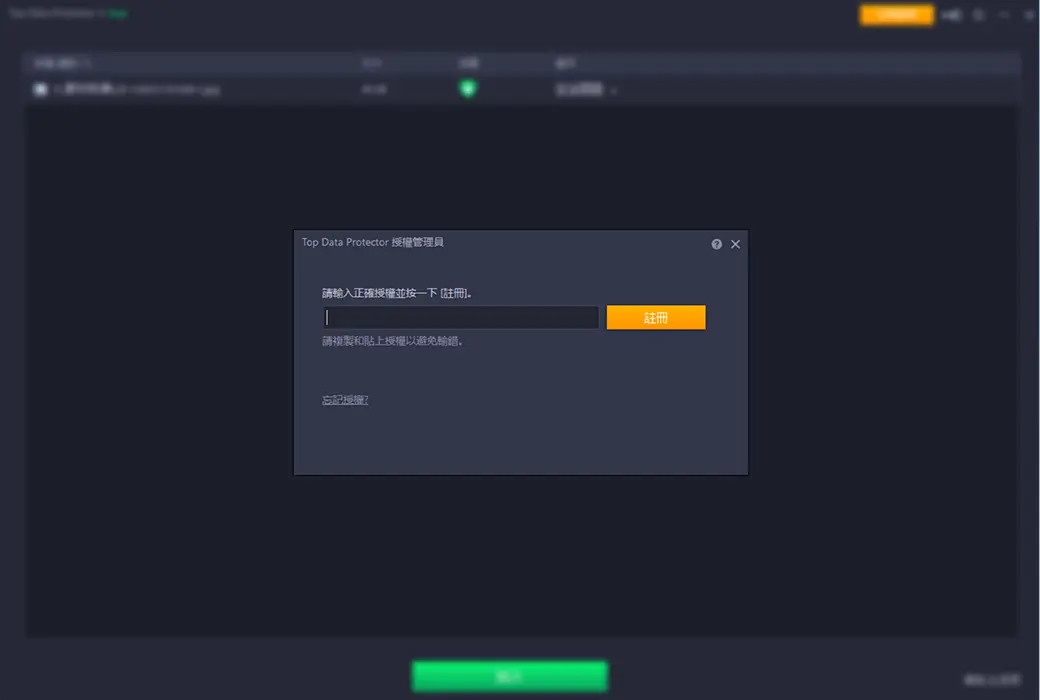Click the green shield status icon
Image resolution: width=1040 pixels, height=700 pixels.
468,88
